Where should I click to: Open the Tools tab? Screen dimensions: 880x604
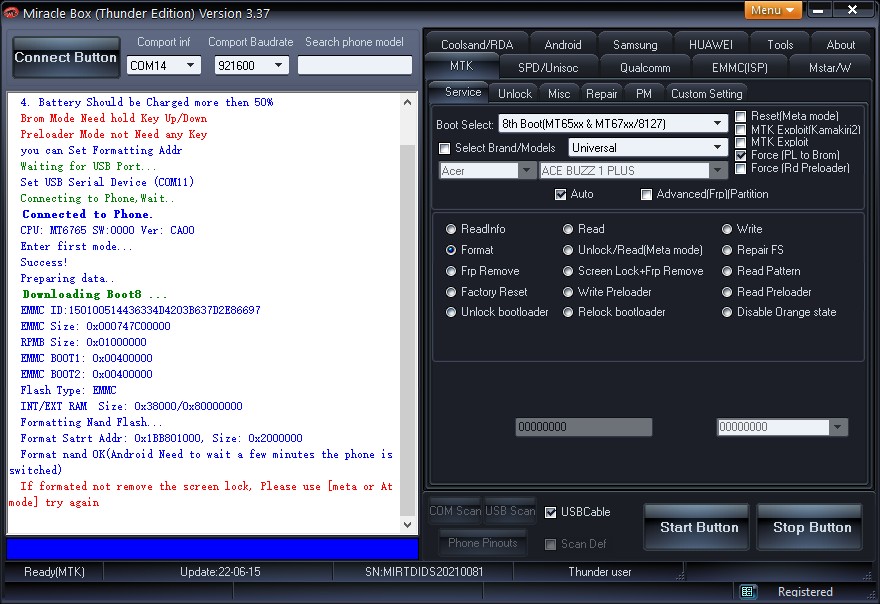(x=780, y=44)
